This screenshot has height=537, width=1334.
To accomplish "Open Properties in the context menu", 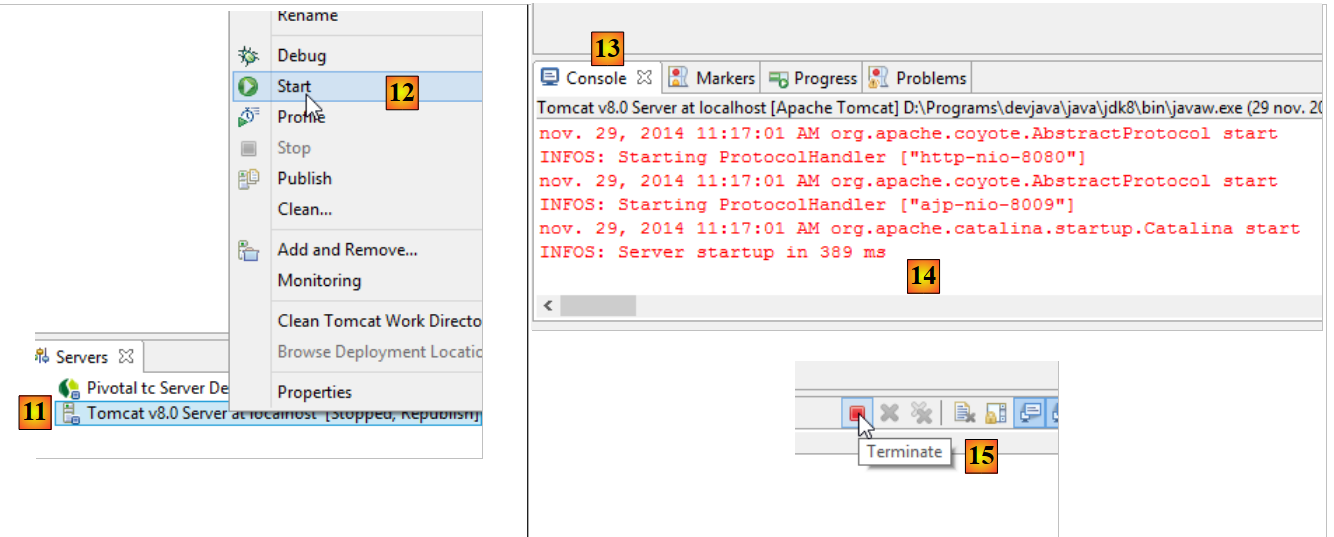I will pyautogui.click(x=314, y=392).
